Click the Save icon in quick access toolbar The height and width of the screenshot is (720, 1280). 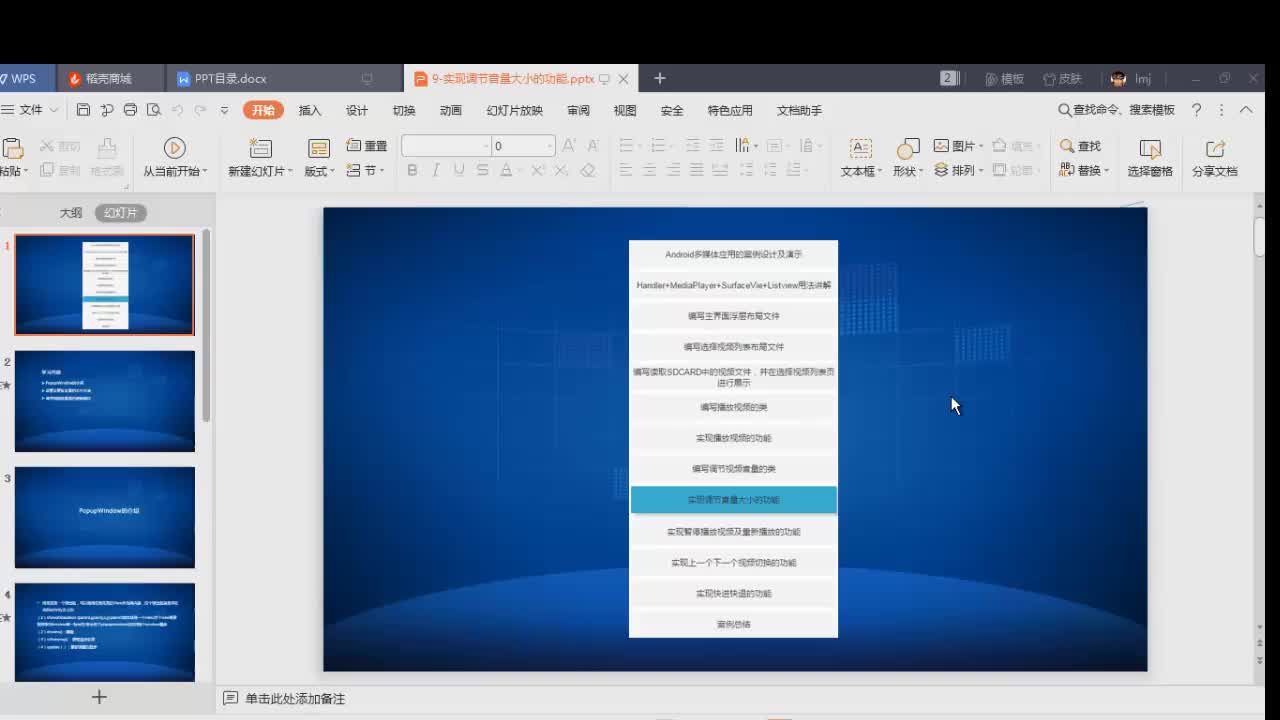(83, 110)
